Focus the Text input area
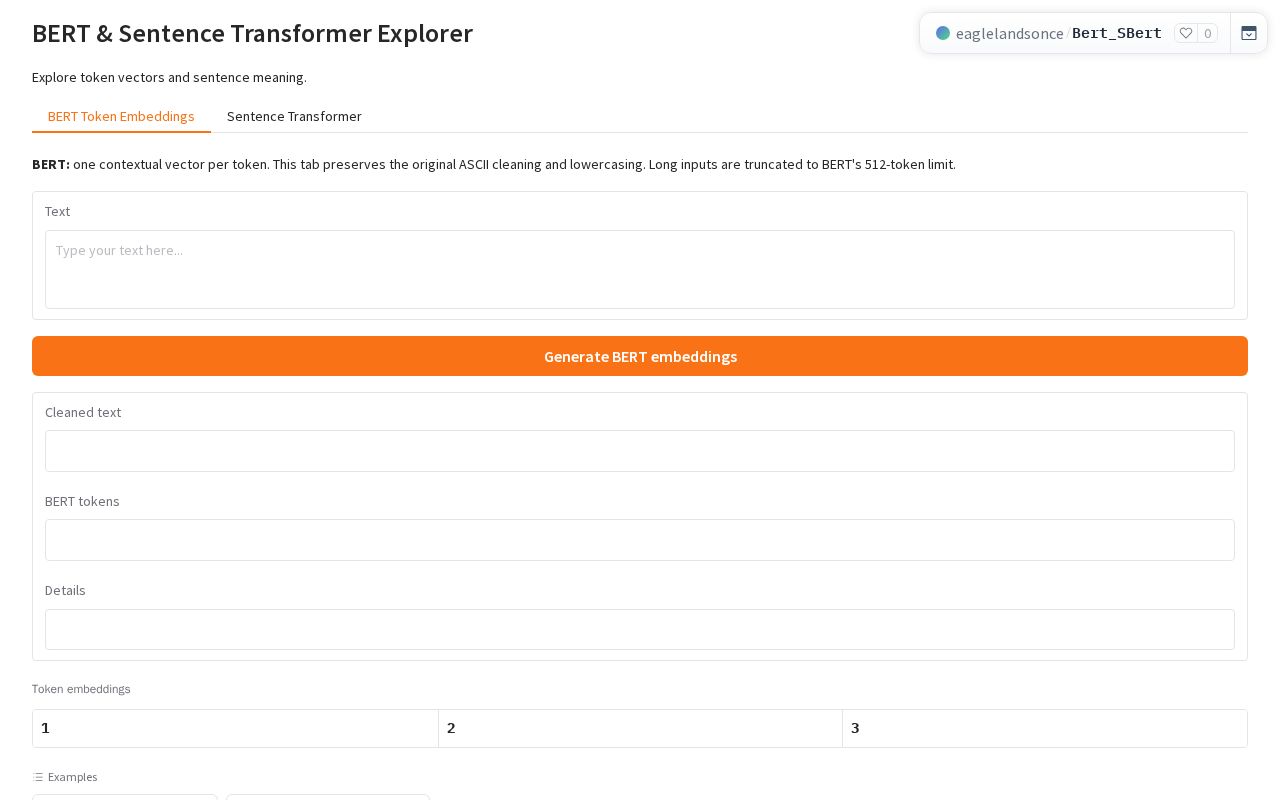Viewport: 1280px width, 800px height. click(640, 270)
